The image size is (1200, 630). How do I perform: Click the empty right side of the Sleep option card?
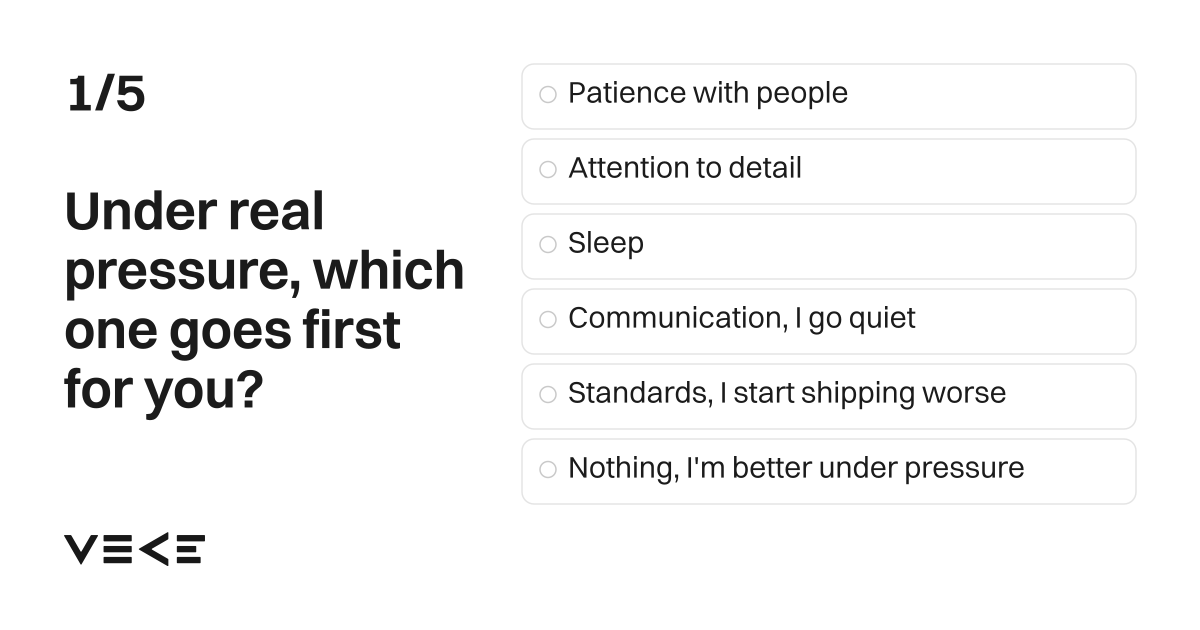tap(890, 246)
